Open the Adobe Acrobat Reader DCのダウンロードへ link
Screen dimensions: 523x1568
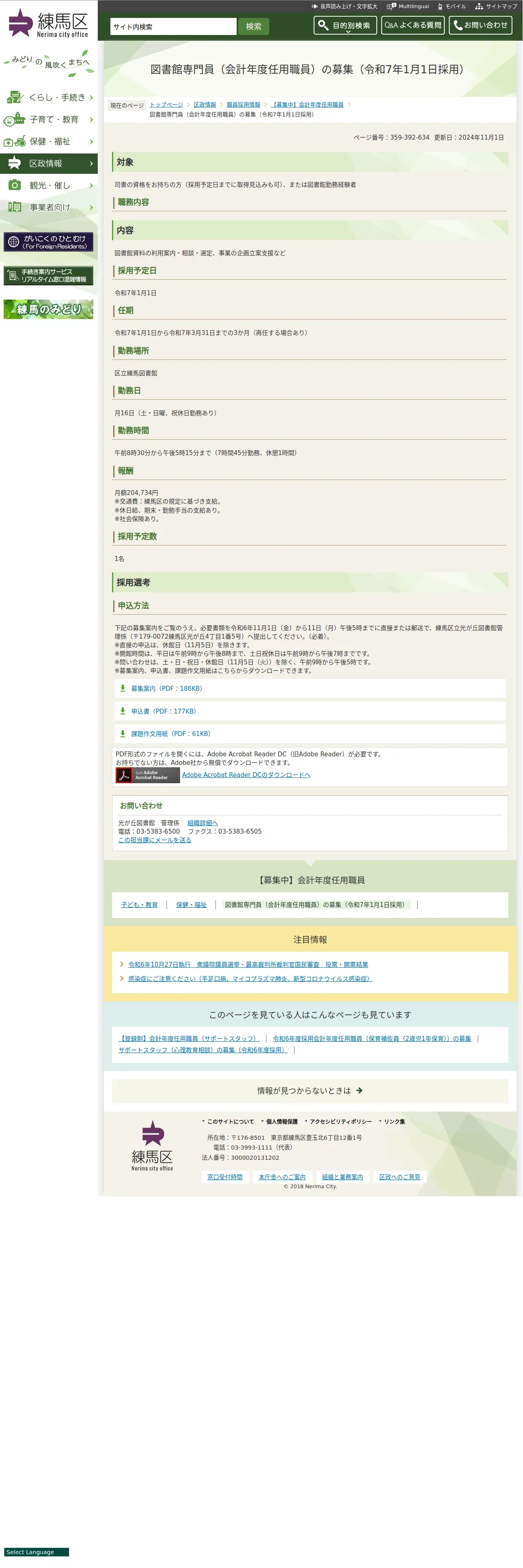246,774
